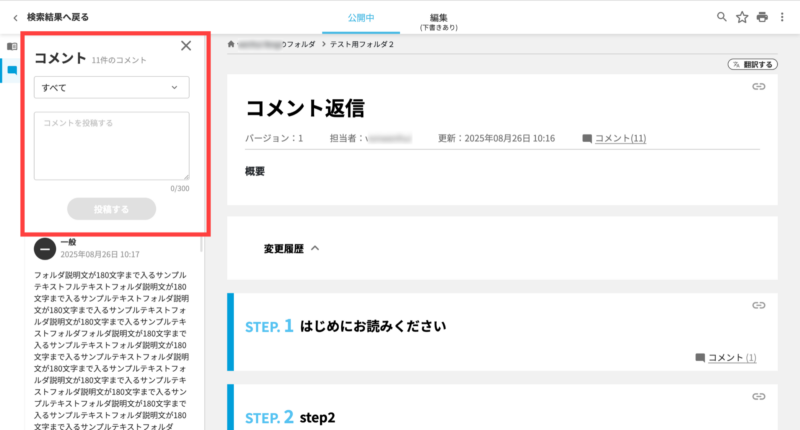Click the print icon

(762, 17)
